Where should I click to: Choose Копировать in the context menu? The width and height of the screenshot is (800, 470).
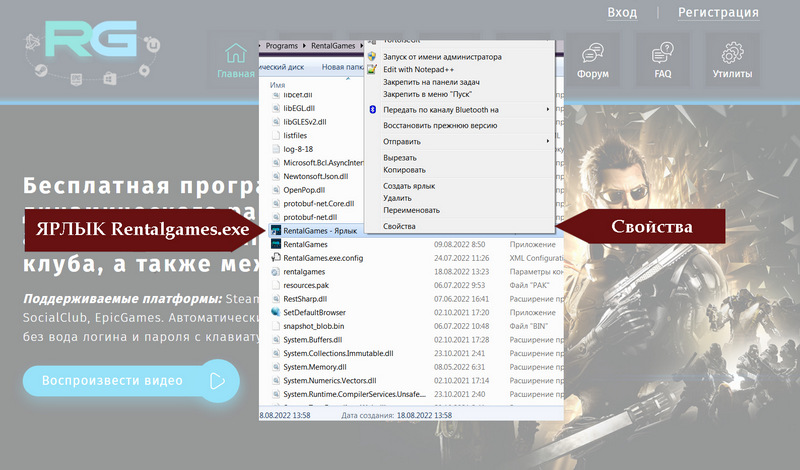pyautogui.click(x=404, y=170)
